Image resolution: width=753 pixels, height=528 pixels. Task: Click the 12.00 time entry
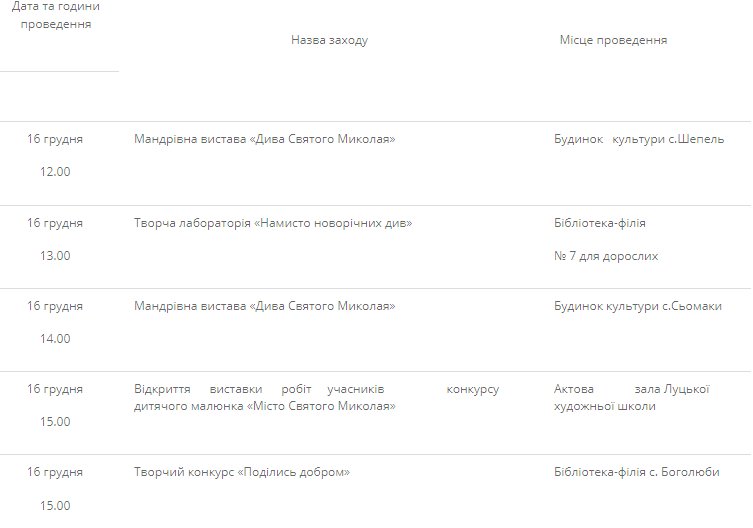(x=55, y=172)
